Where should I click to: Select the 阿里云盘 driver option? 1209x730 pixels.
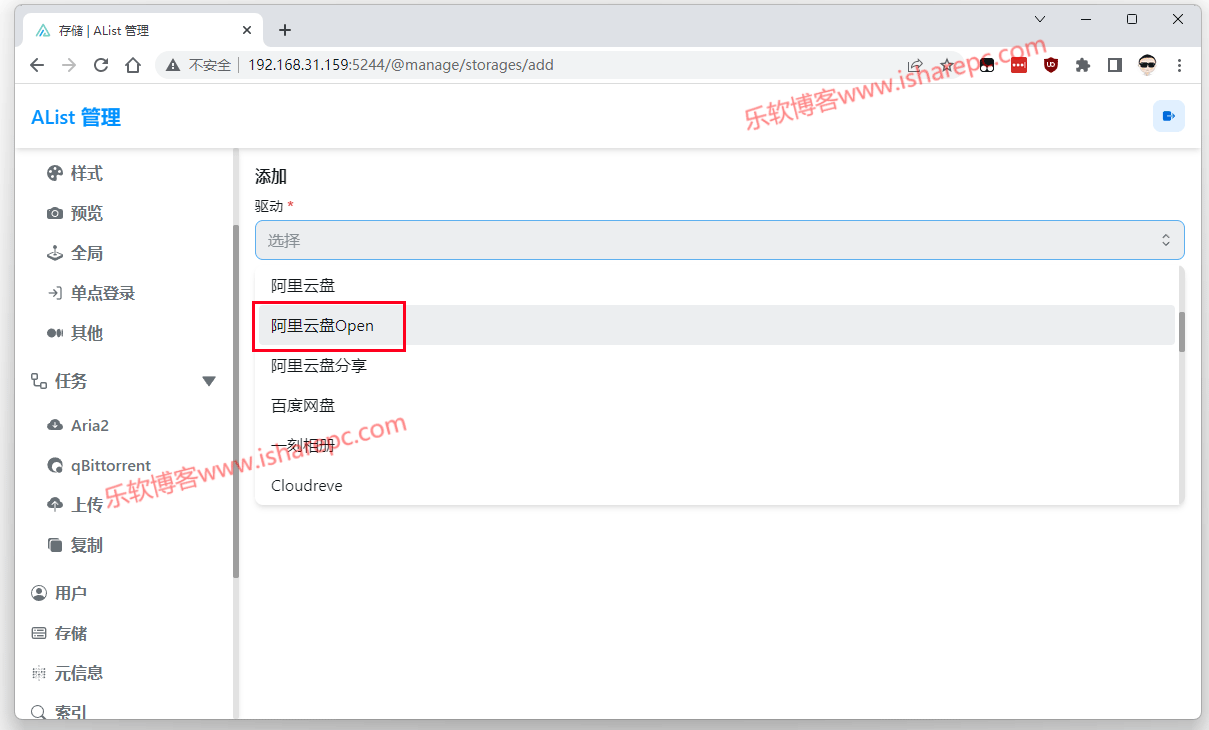point(715,286)
